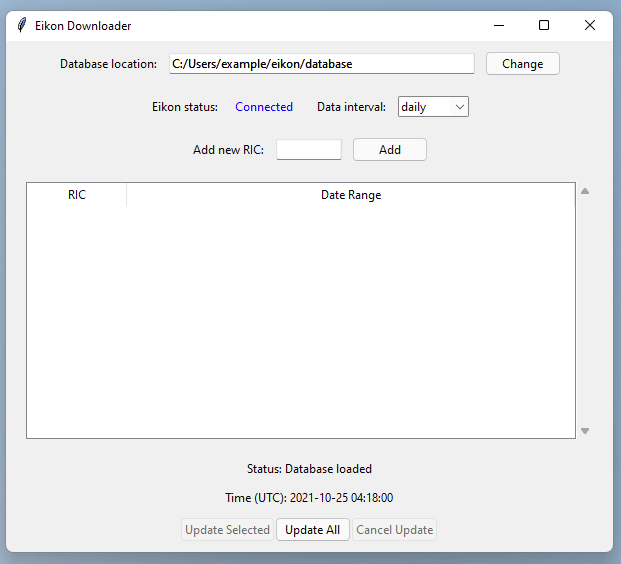Viewport: 621px width, 564px height.
Task: Click the Cancel Update button
Action: tap(394, 530)
